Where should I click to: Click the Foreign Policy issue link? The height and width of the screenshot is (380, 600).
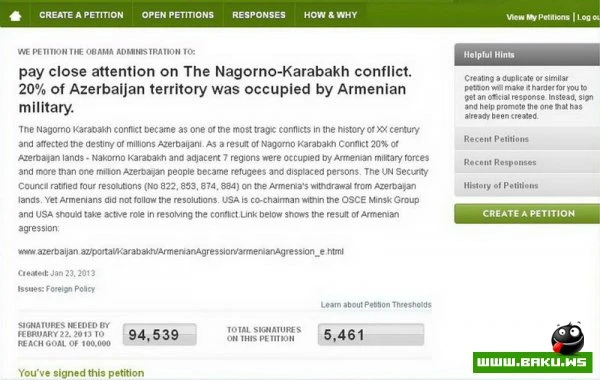tap(70, 289)
